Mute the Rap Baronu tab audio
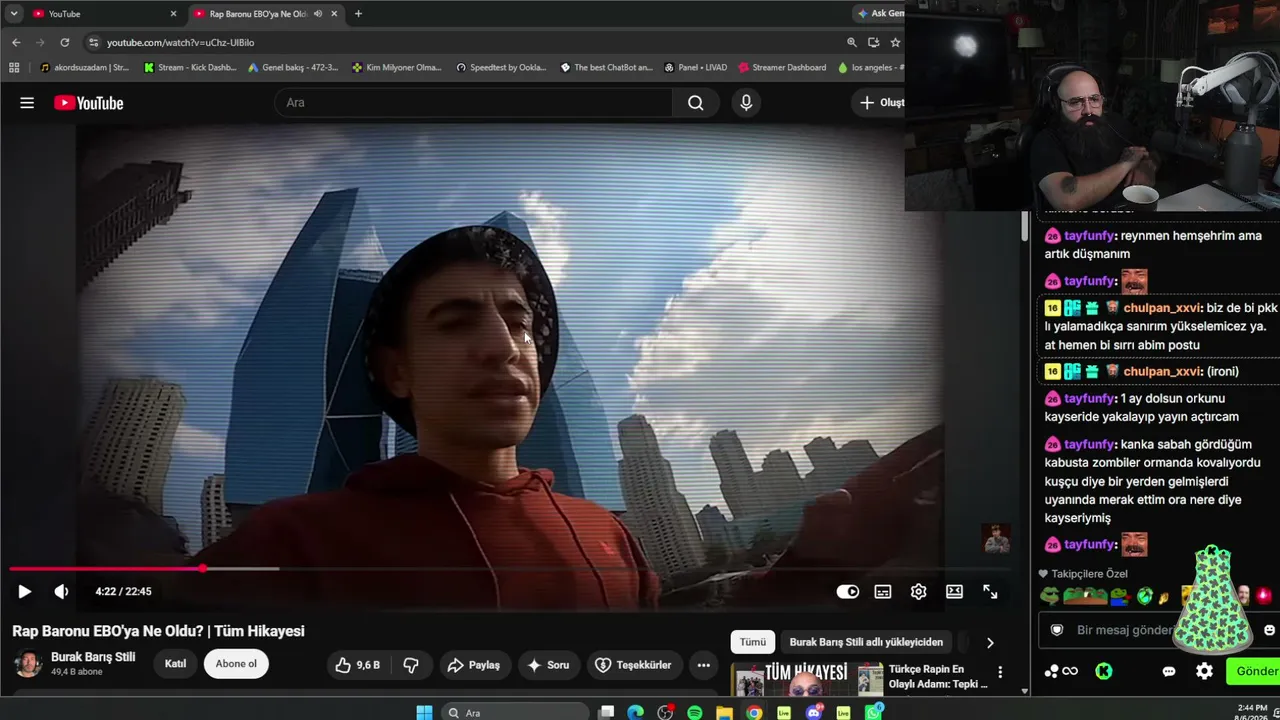 [318, 14]
